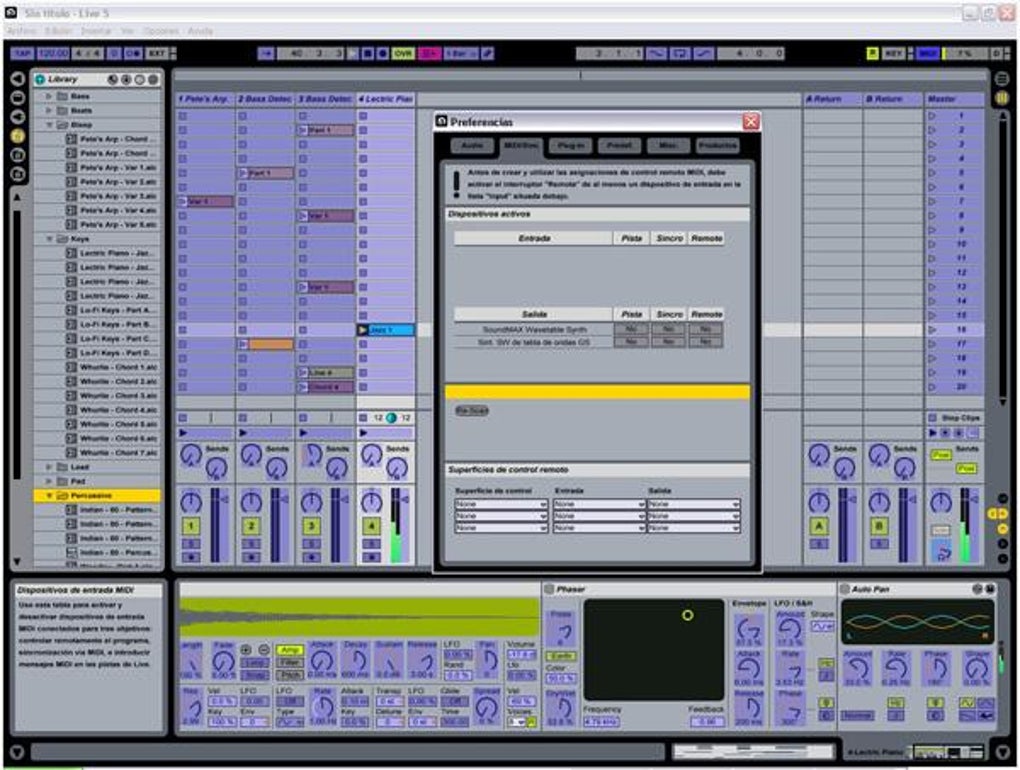Click the pink back to arrangement button
Image resolution: width=1020 pixels, height=770 pixels.
pos(429,53)
